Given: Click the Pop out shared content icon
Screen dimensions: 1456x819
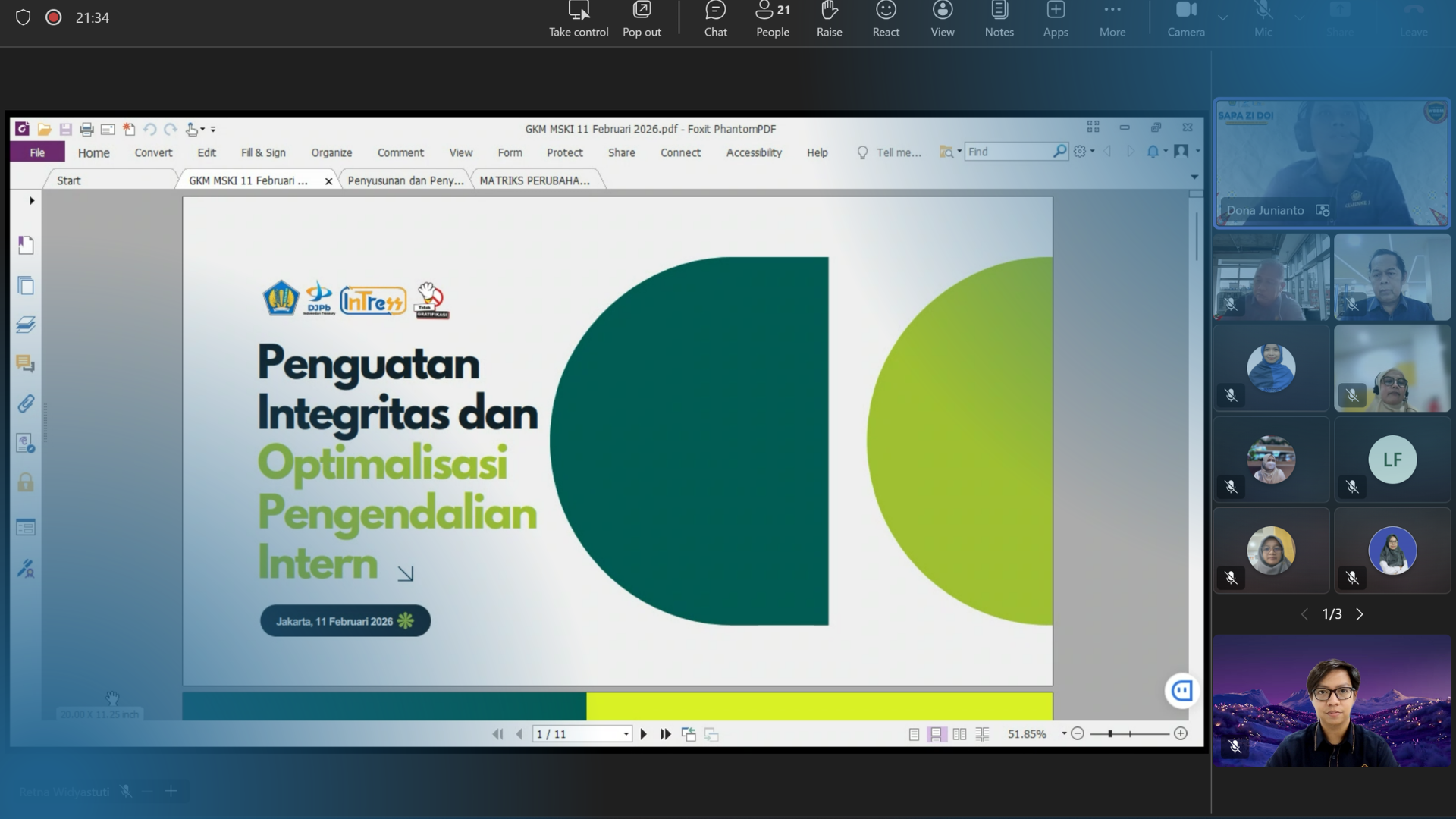Looking at the screenshot, I should pos(642,19).
